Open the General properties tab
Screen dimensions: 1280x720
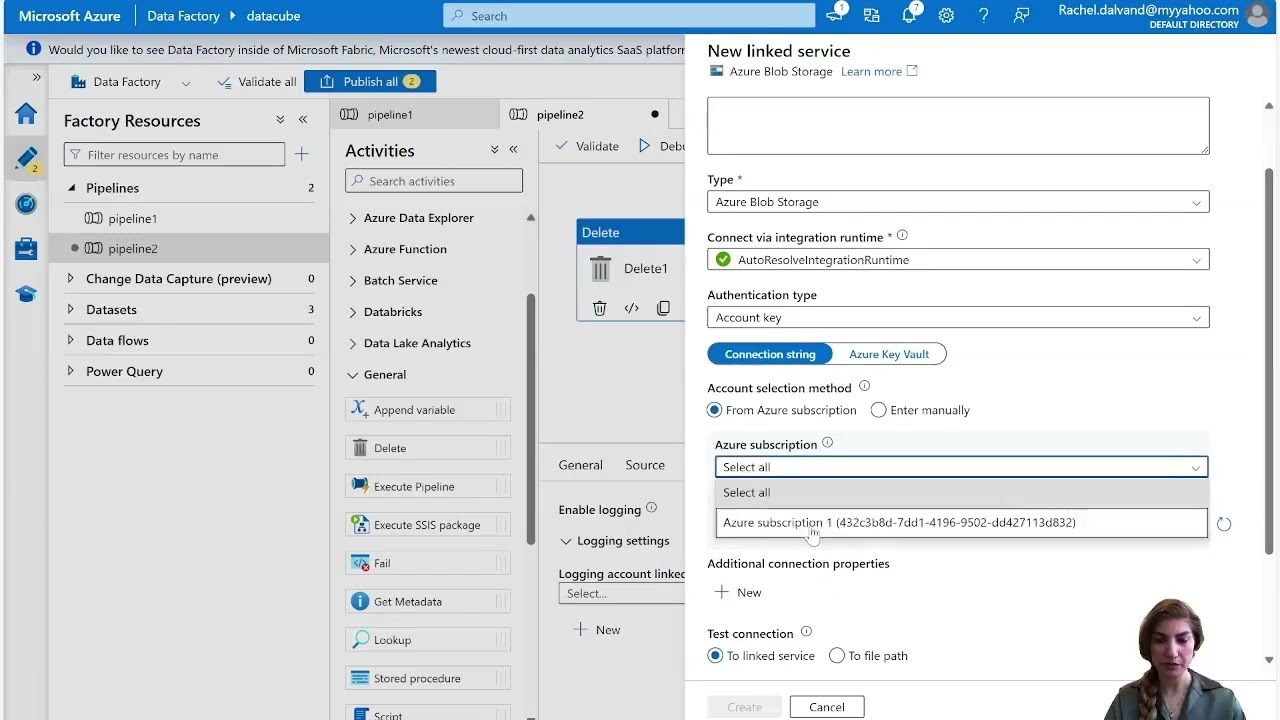[x=580, y=465]
